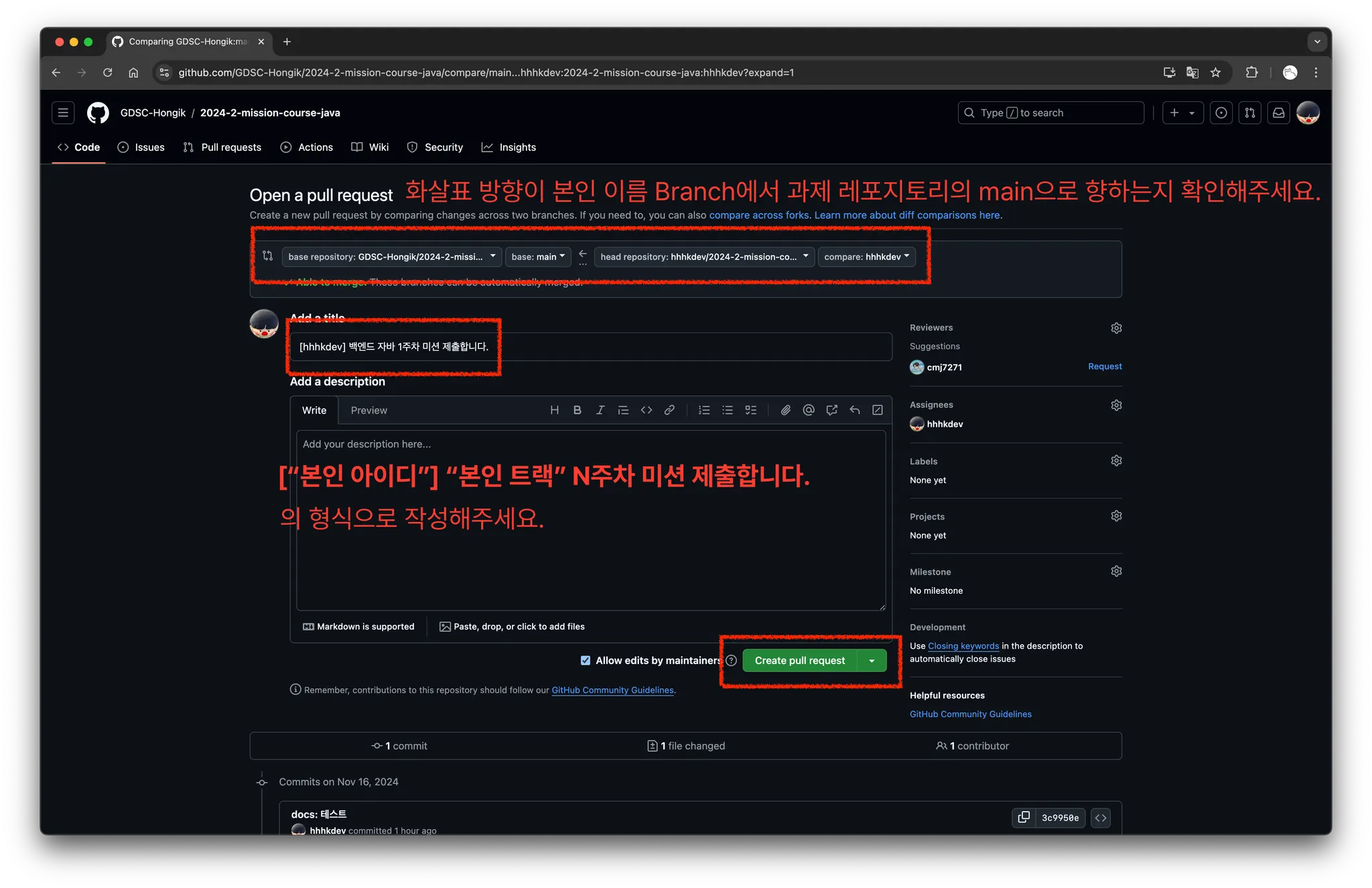Open the Reviewers gear settings
This screenshot has width=1372, height=888.
tap(1116, 328)
